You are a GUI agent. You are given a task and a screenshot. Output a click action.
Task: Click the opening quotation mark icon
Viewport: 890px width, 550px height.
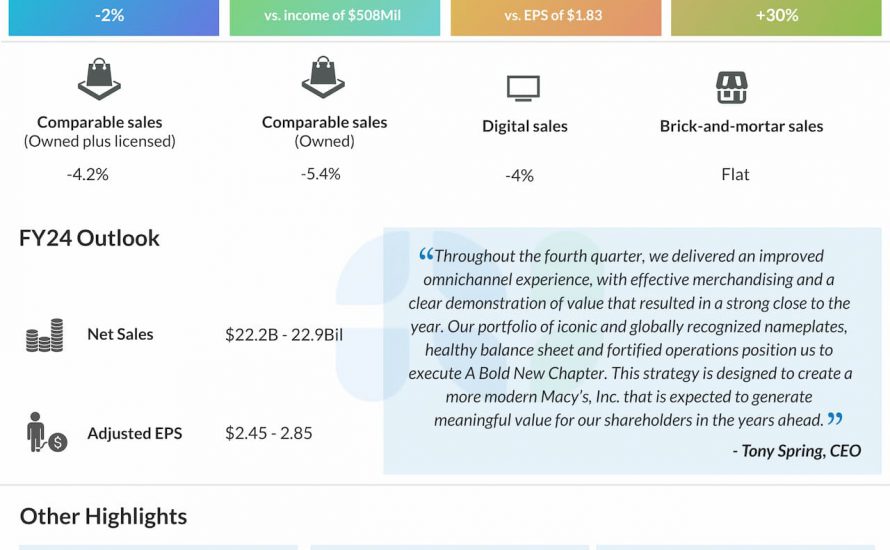[426, 255]
